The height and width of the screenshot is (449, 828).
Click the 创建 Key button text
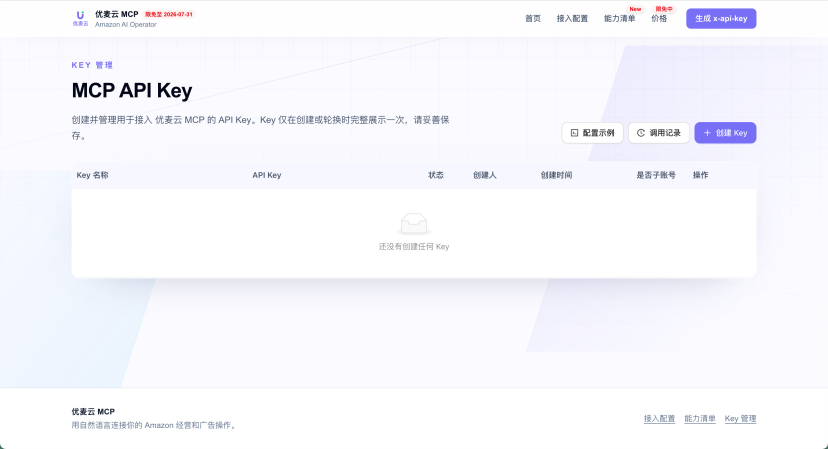coord(731,133)
